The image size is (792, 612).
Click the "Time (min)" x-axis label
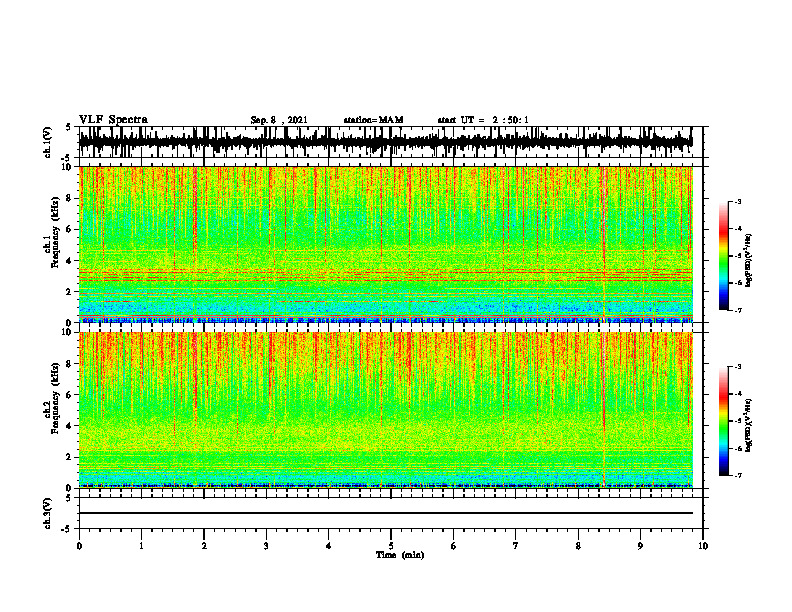tap(400, 555)
